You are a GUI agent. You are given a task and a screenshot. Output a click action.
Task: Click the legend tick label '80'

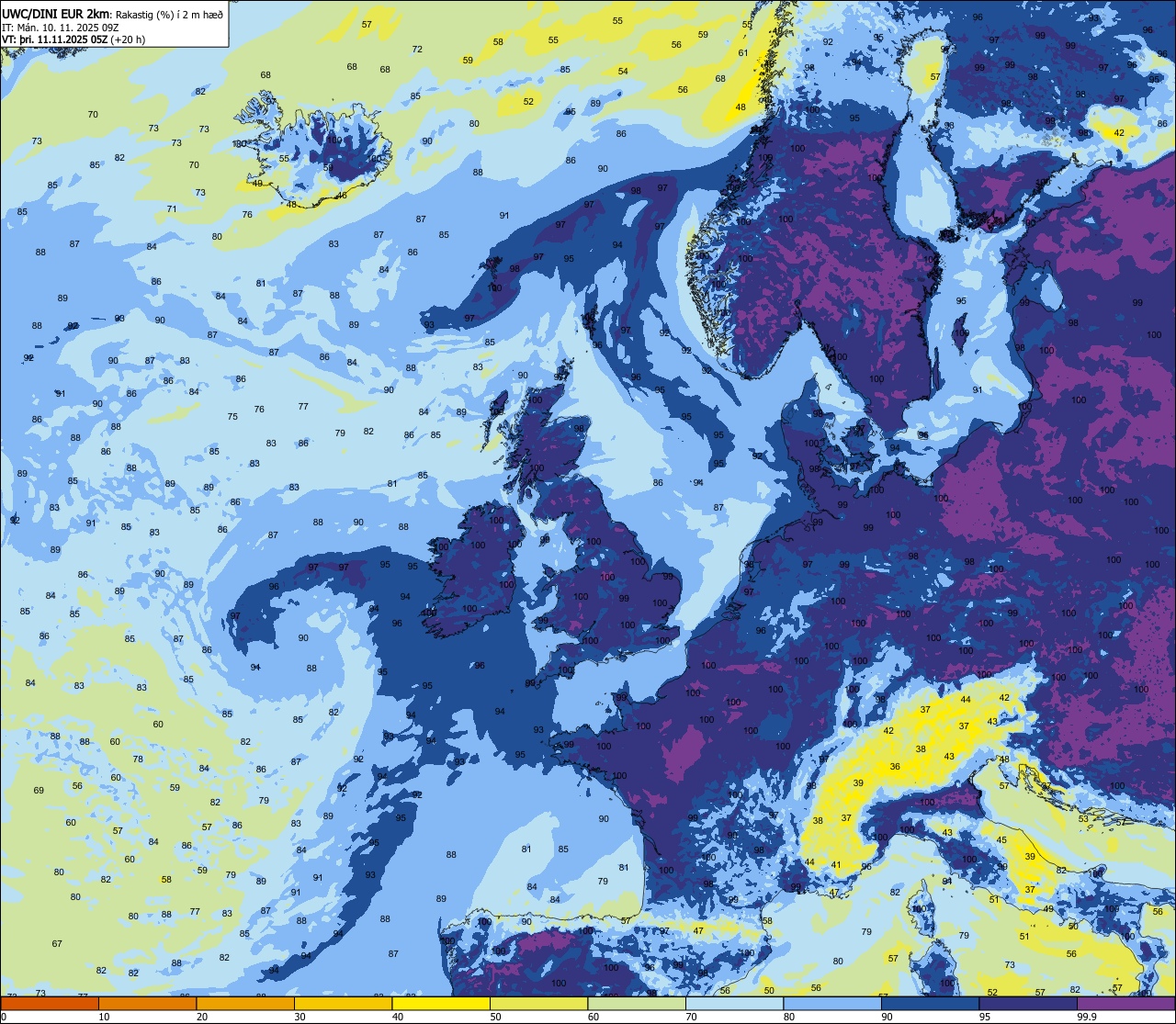tap(789, 1017)
